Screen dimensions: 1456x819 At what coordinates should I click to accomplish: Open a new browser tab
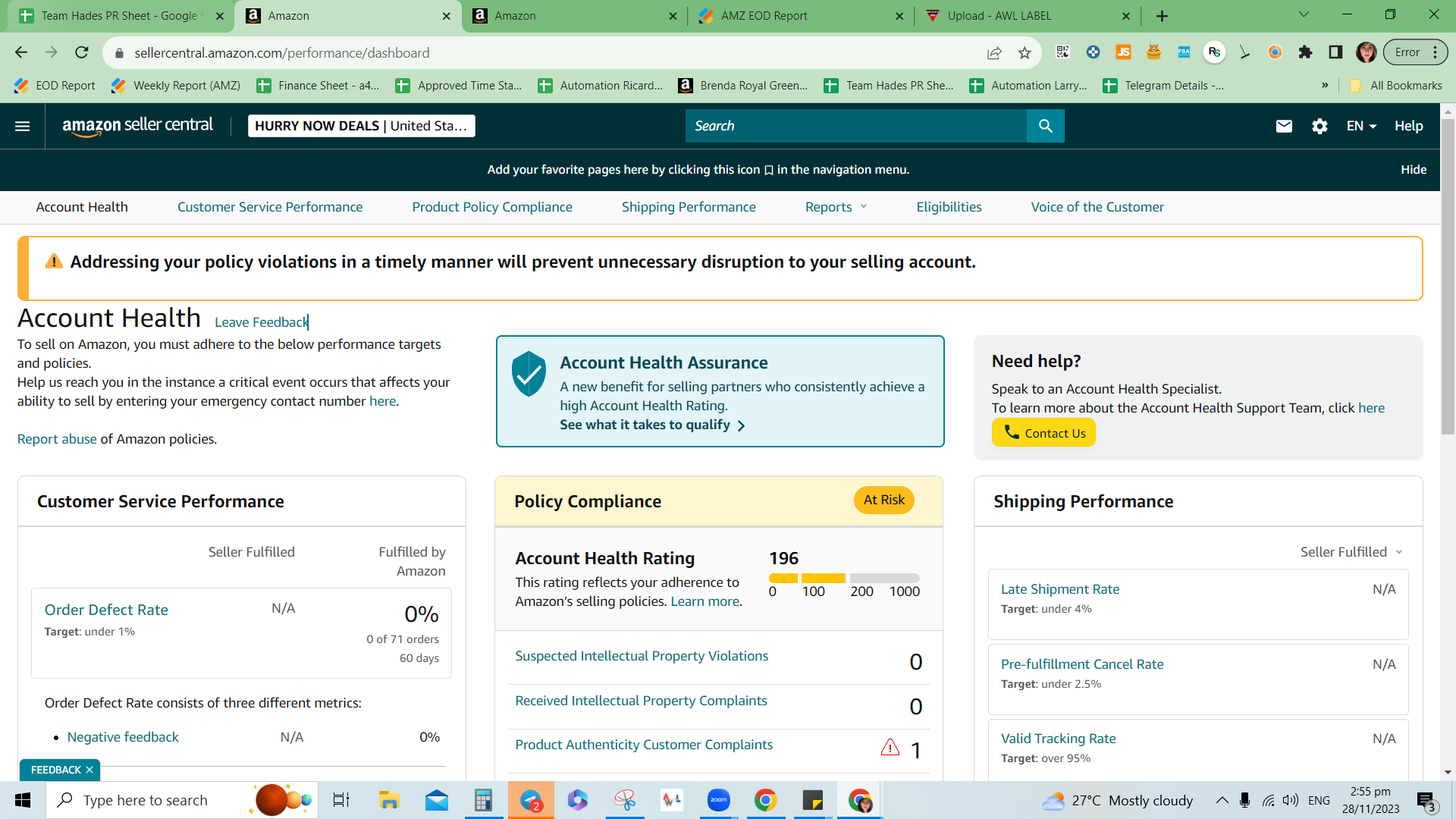click(1162, 16)
